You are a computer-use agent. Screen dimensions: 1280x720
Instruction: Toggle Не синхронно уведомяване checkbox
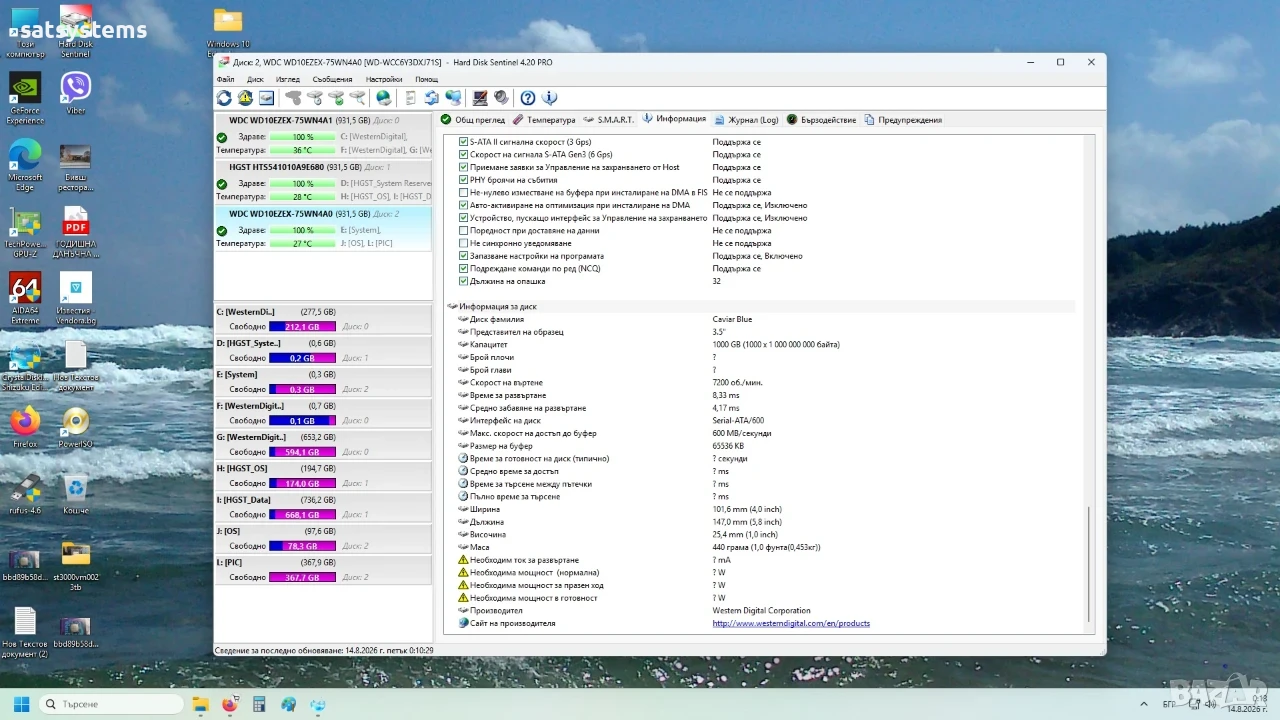(x=463, y=243)
